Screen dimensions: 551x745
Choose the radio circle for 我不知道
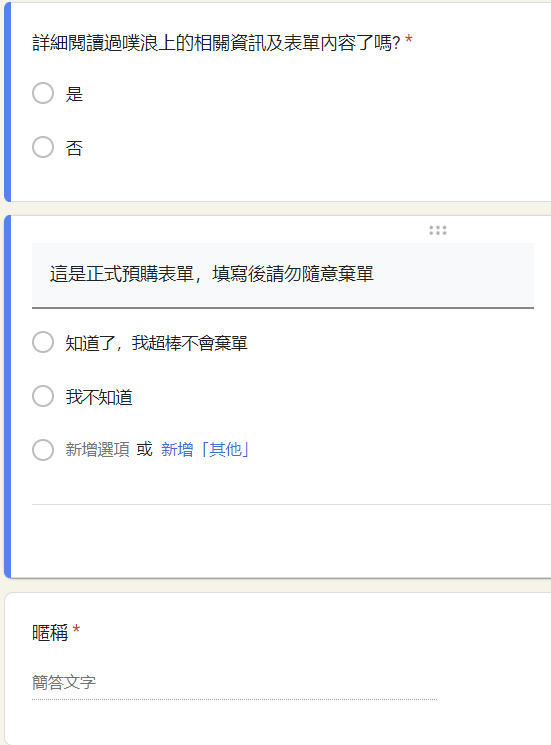[43, 396]
